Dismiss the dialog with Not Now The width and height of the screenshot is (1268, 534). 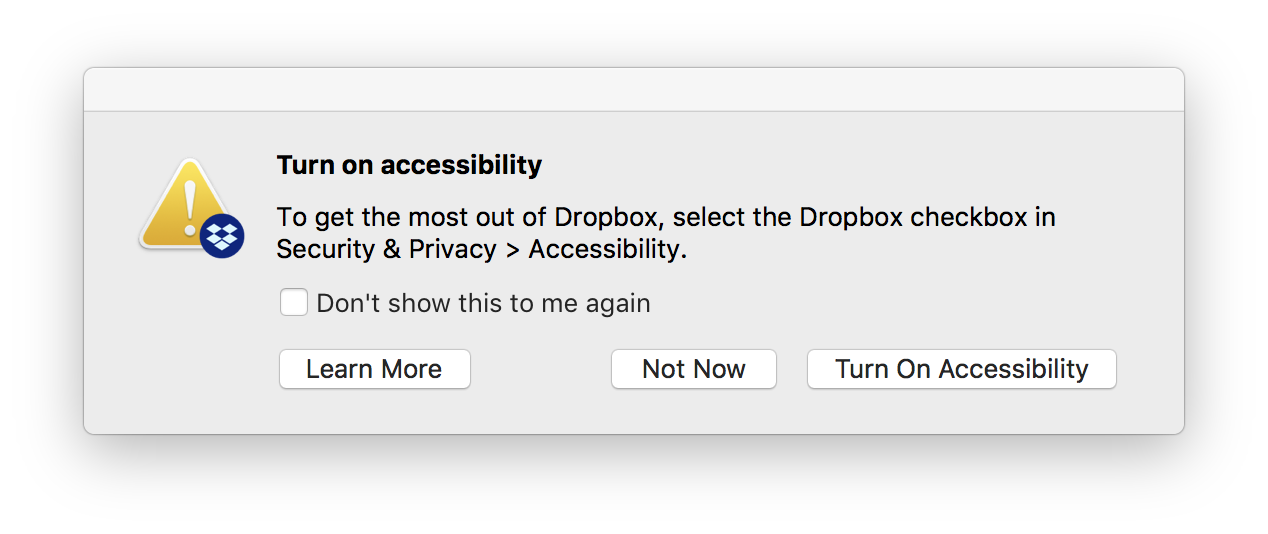pyautogui.click(x=693, y=369)
